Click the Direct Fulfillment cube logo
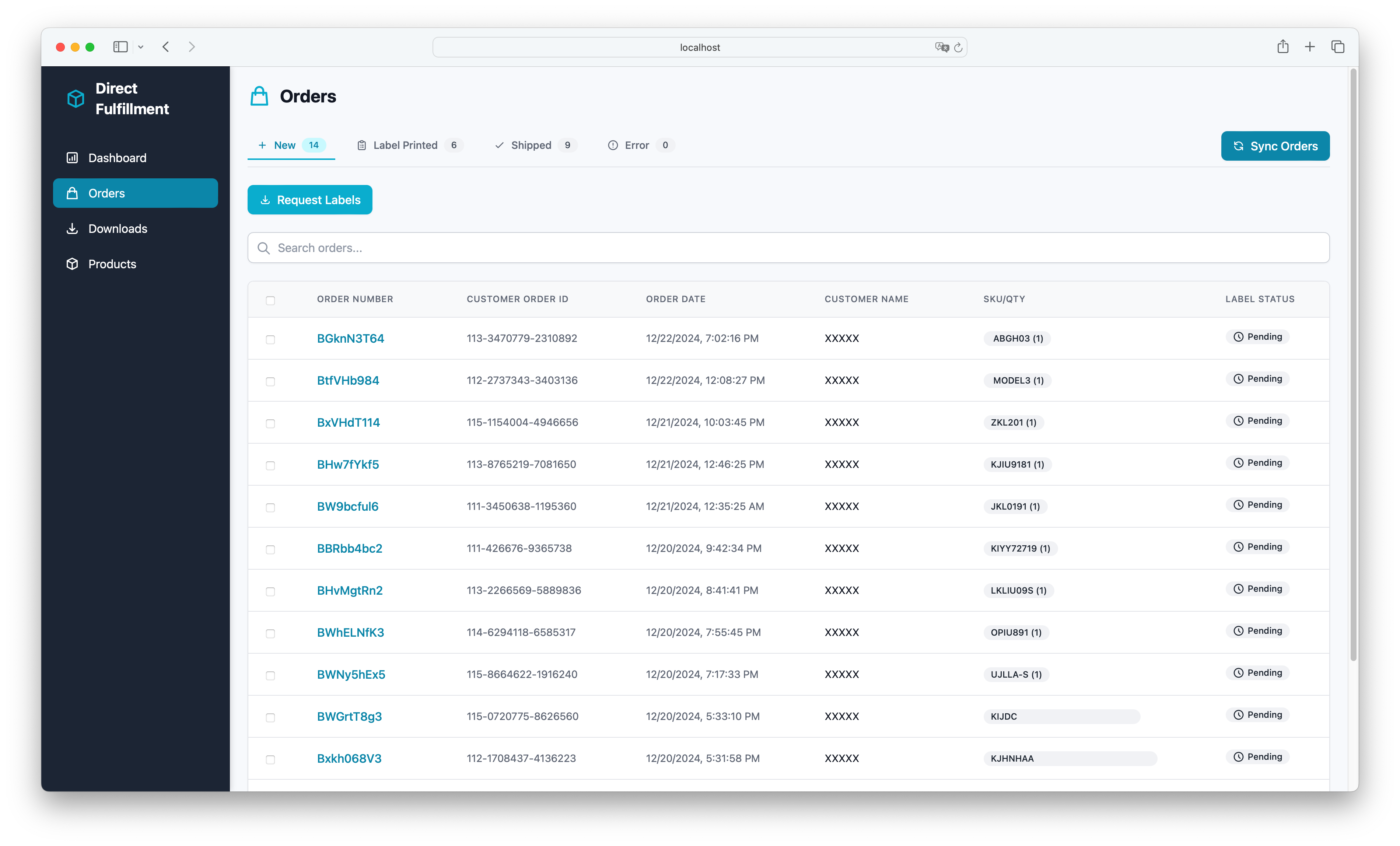 click(76, 98)
